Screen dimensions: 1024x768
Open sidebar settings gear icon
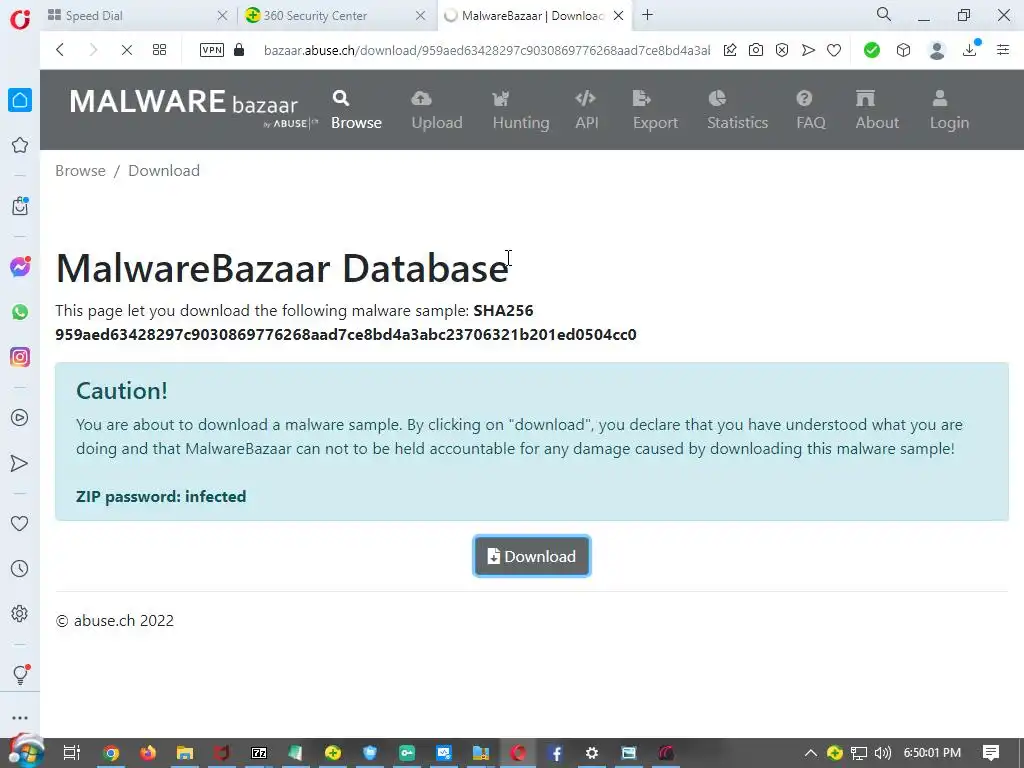point(20,614)
